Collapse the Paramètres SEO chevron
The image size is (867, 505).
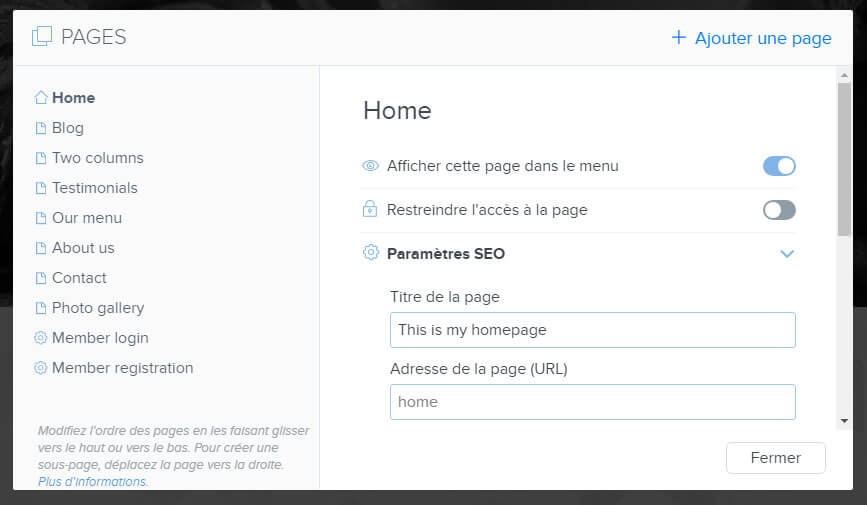[x=787, y=253]
